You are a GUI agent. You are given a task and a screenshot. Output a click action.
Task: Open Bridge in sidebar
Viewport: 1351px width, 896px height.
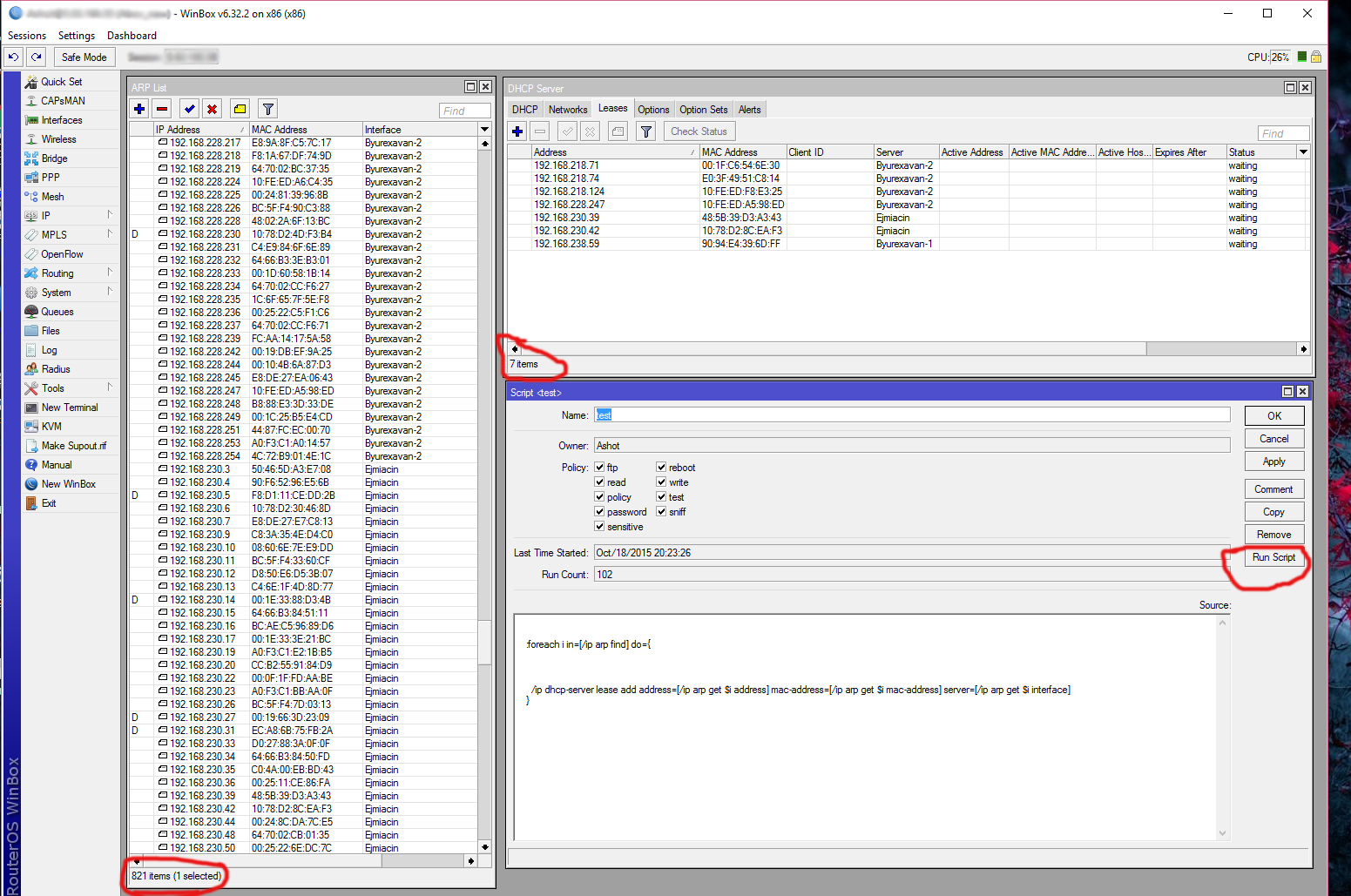[54, 158]
